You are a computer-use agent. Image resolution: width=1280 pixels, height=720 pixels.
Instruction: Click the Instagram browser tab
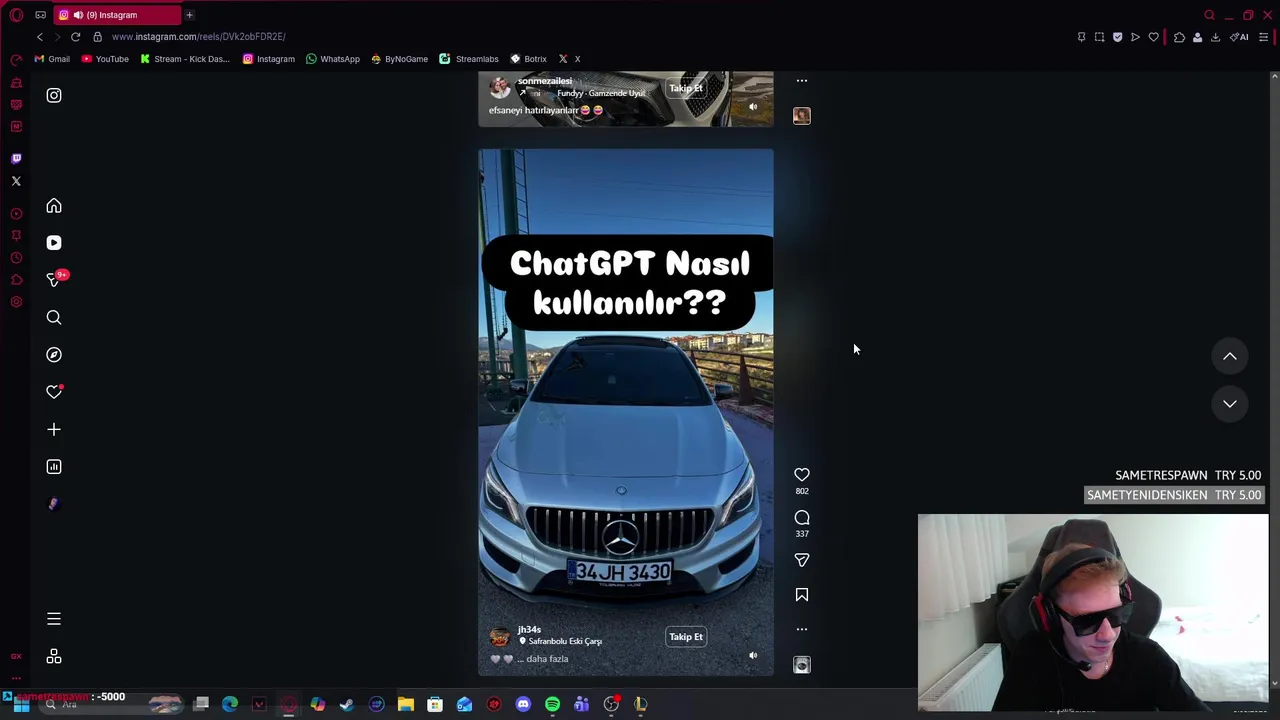(x=115, y=15)
